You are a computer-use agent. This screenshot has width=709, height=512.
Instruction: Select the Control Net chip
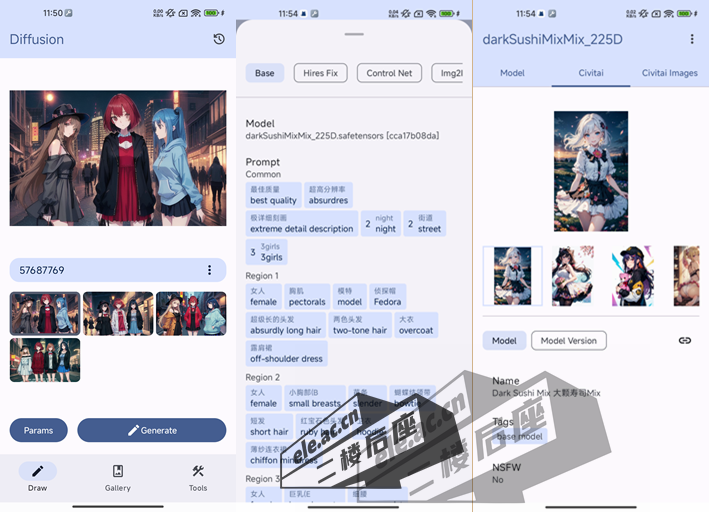389,73
